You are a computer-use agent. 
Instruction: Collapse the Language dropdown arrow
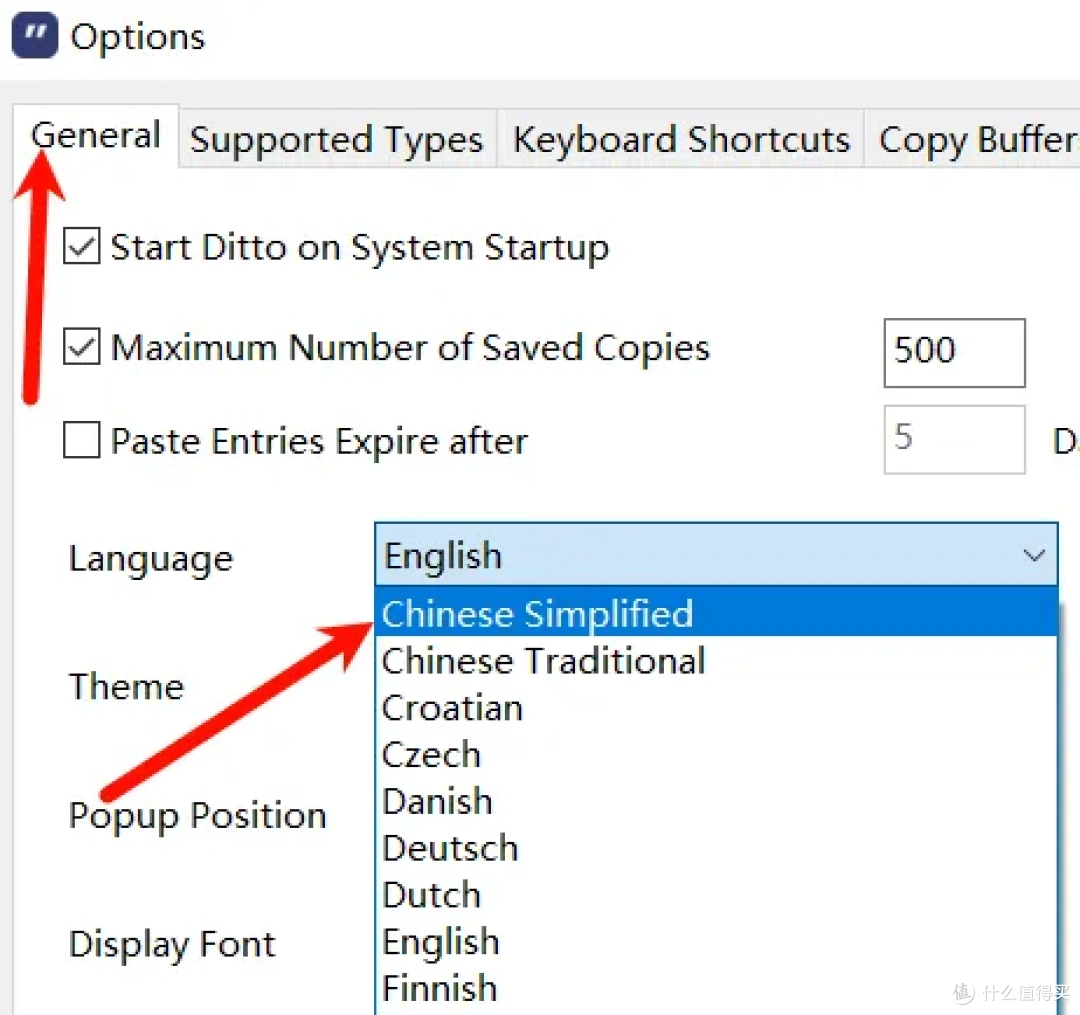(x=1034, y=555)
